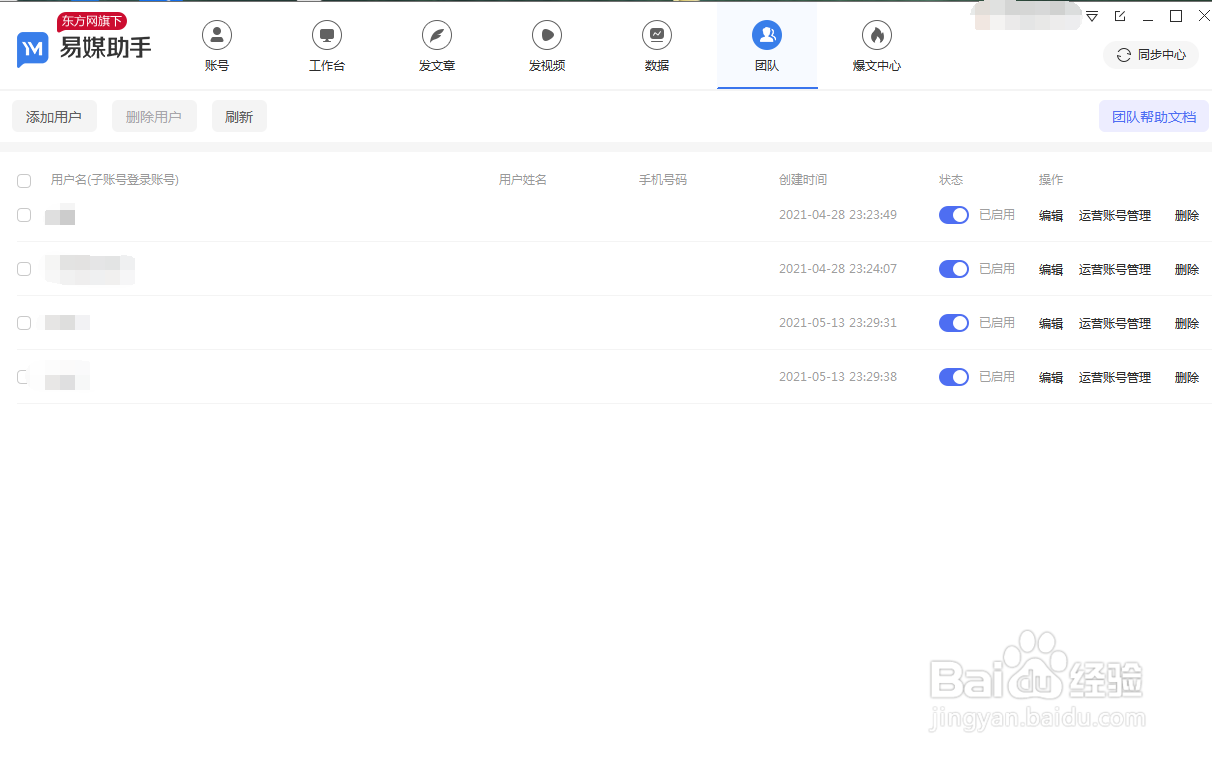Click 编辑 edit on the first user row
The height and width of the screenshot is (759, 1212).
click(x=1050, y=215)
